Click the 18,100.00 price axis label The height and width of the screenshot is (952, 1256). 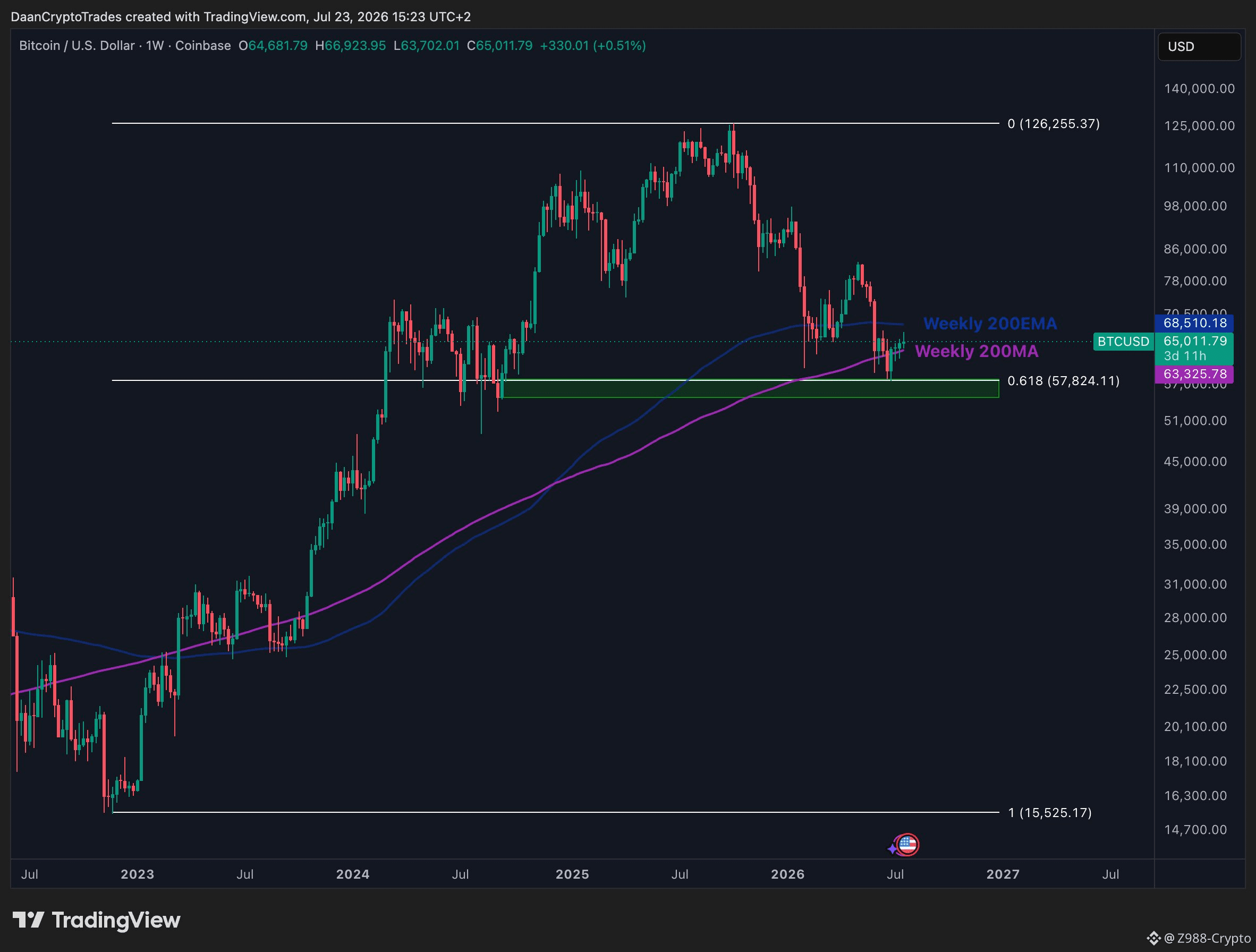click(x=1195, y=761)
